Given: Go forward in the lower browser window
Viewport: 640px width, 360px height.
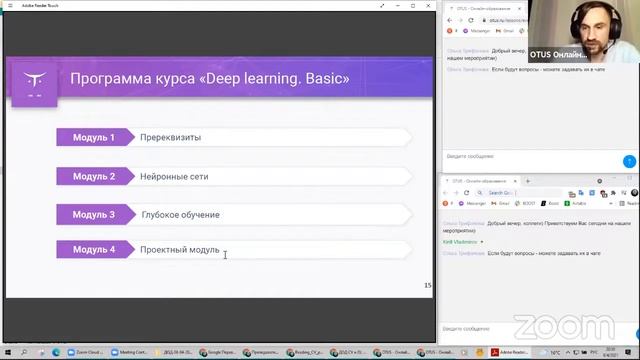Looking at the screenshot, I should tap(456, 193).
